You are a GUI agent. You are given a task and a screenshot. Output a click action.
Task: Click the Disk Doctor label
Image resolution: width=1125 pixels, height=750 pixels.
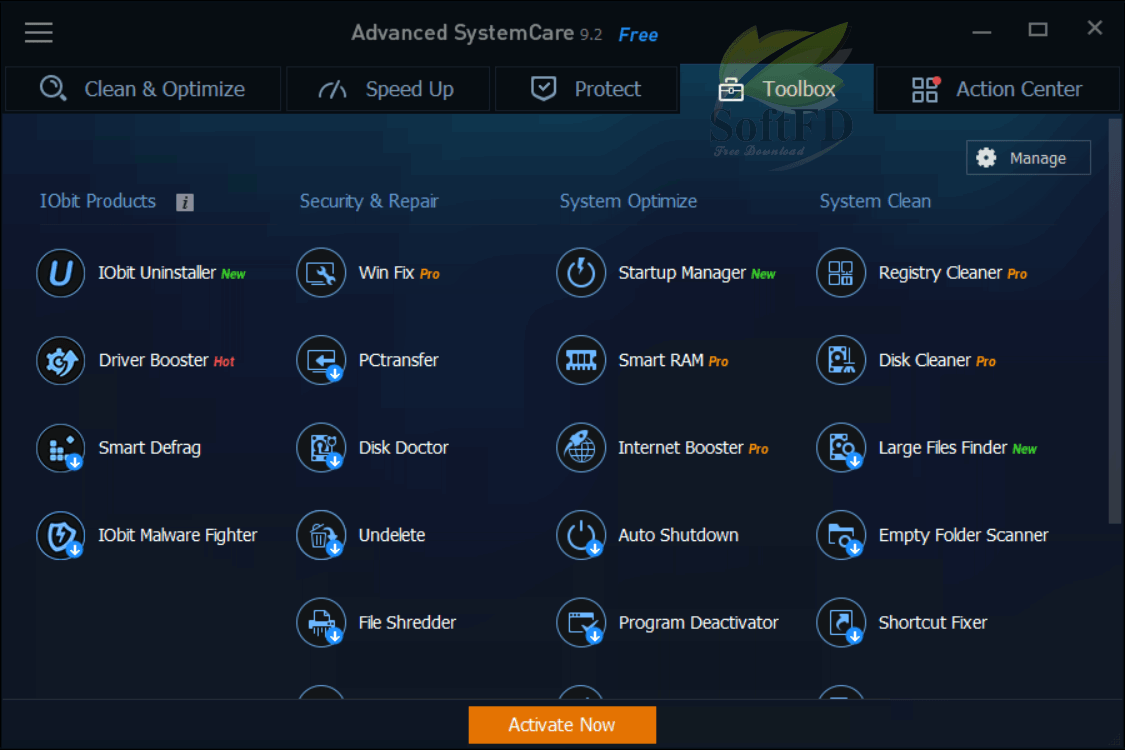point(403,448)
